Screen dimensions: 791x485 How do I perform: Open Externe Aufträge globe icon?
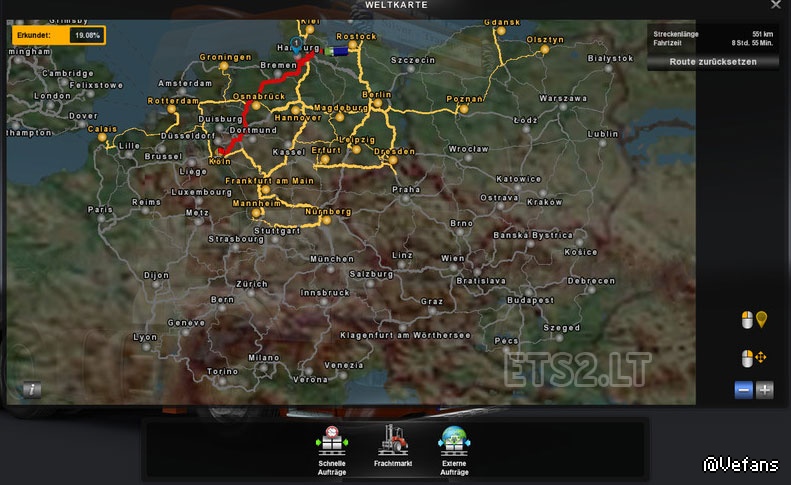pyautogui.click(x=454, y=441)
